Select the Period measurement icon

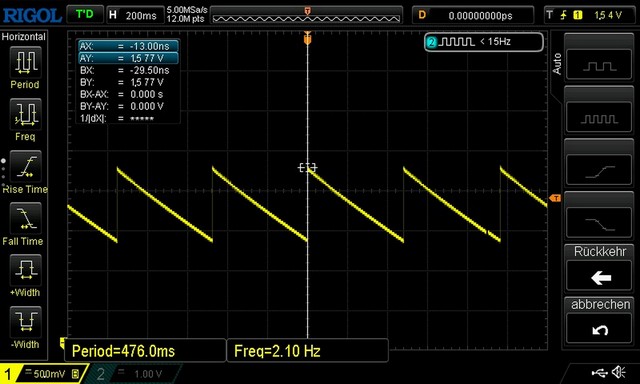point(25,62)
